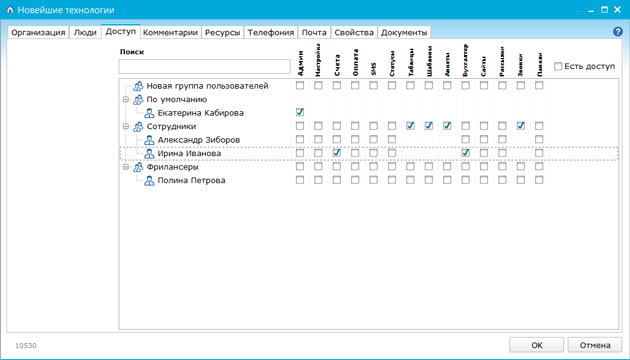
Task: Check SMS for Ирина Иванова
Action: [374, 153]
